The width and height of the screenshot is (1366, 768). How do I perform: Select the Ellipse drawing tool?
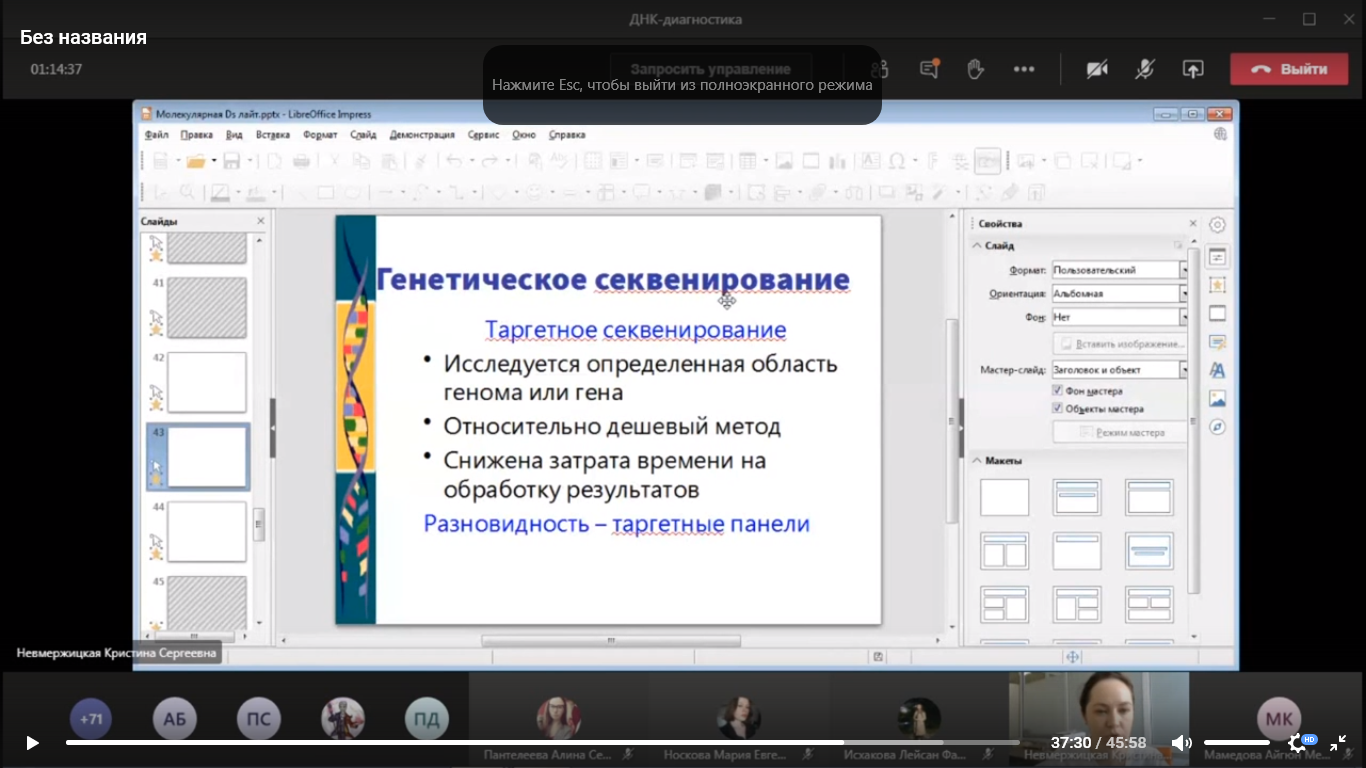352,192
